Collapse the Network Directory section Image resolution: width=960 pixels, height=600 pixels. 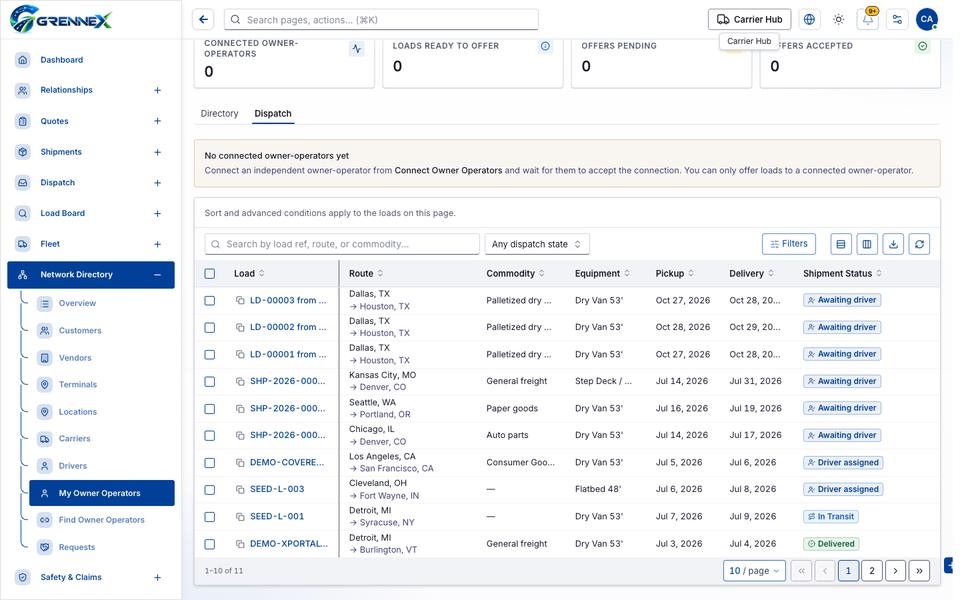pyautogui.click(x=157, y=275)
